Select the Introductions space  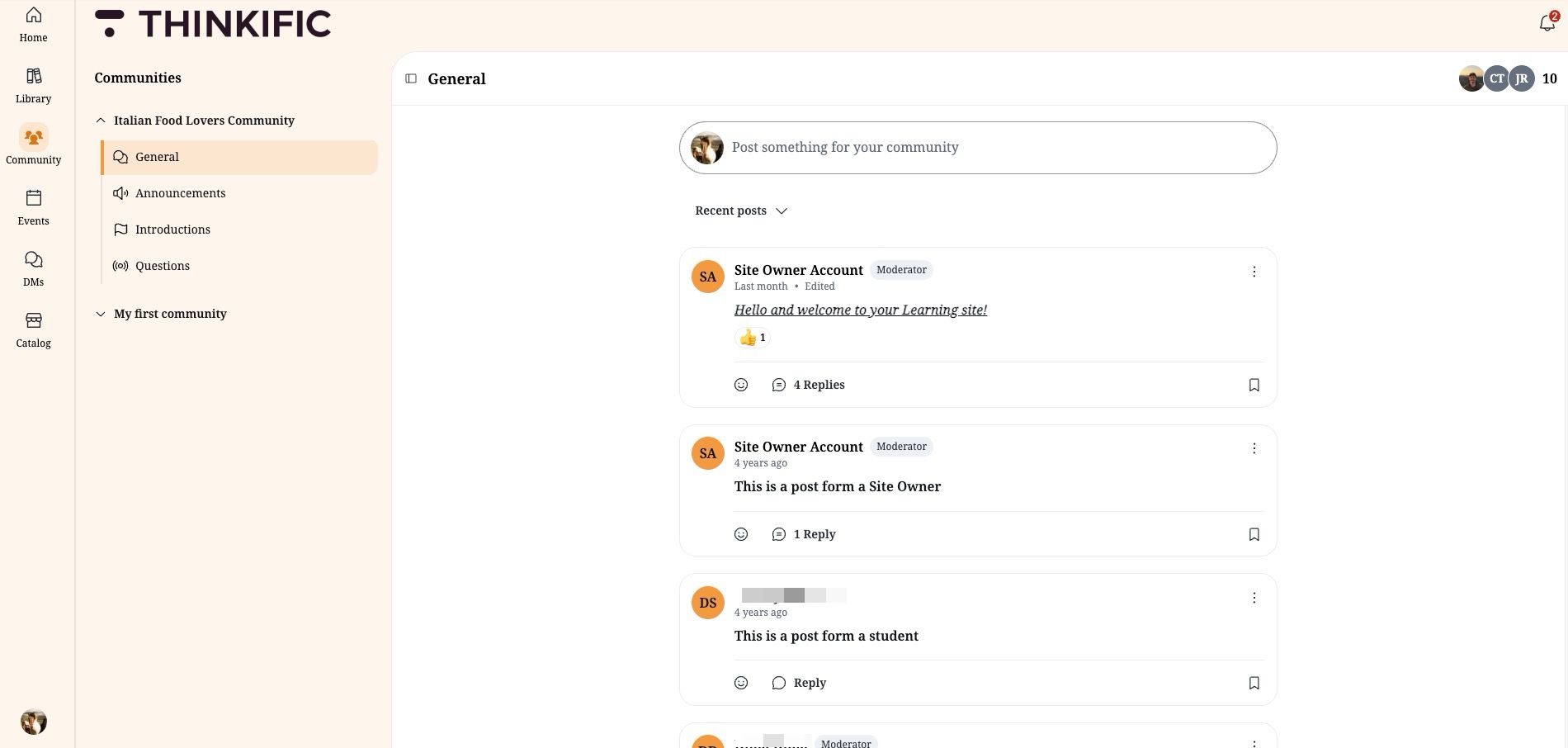pos(239,230)
